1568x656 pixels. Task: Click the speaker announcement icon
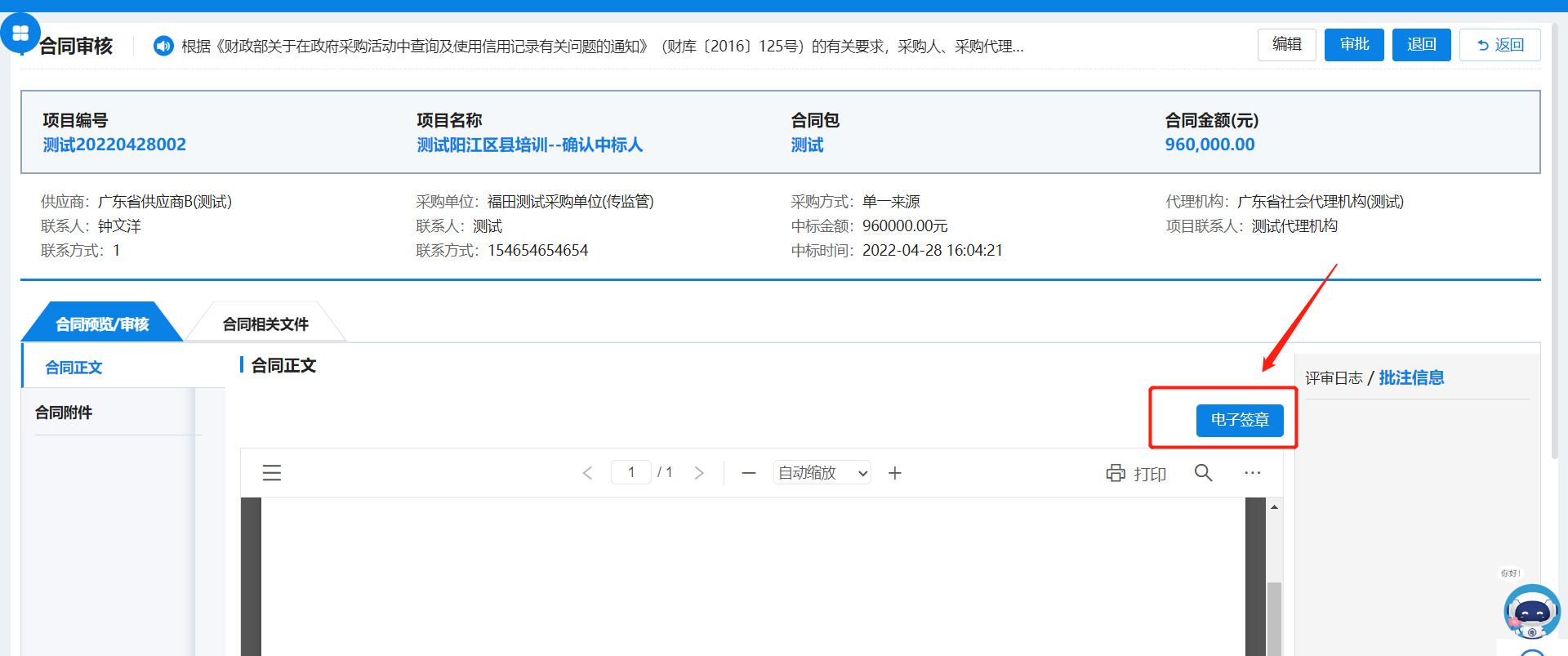click(163, 46)
